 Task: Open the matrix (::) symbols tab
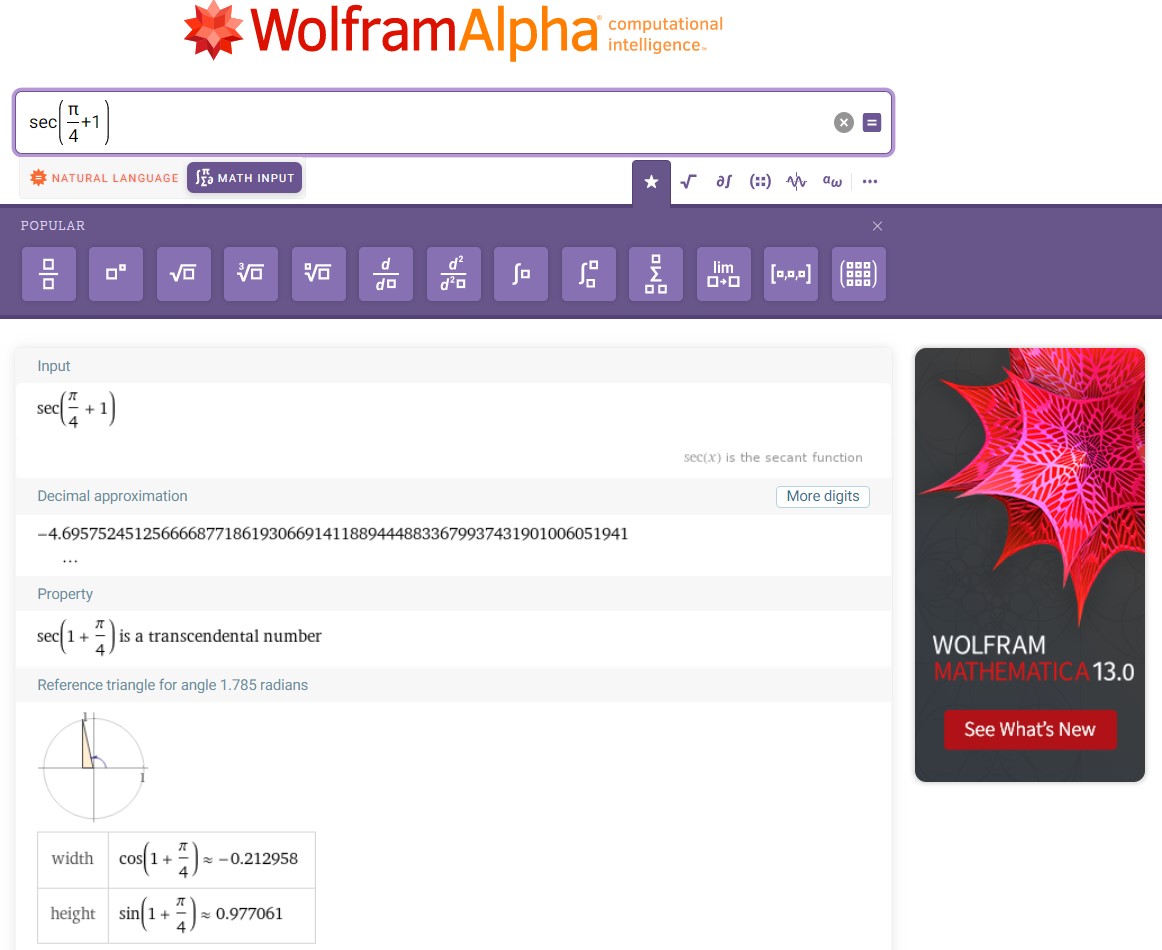(760, 182)
